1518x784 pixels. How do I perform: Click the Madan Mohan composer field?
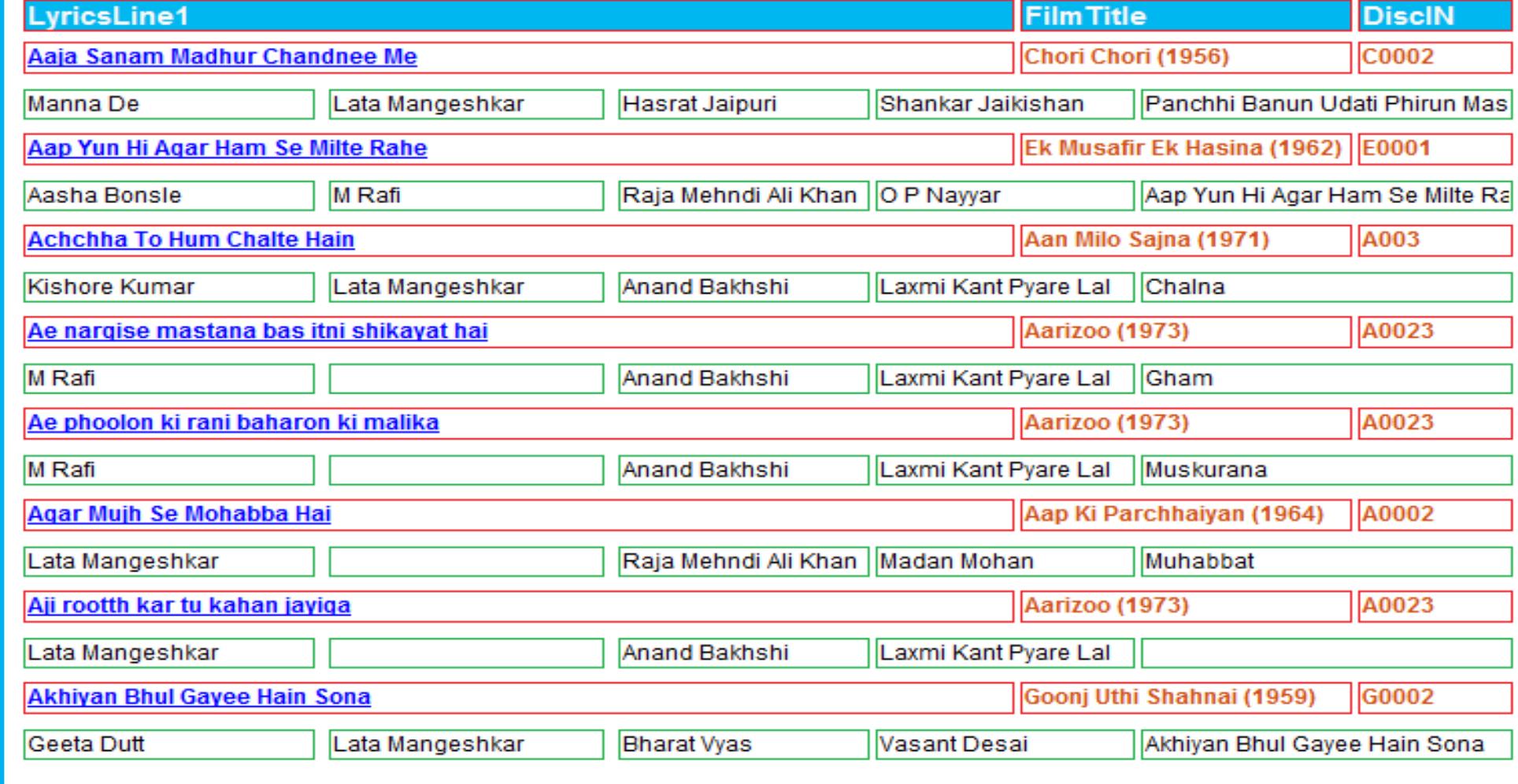pyautogui.click(x=1004, y=561)
